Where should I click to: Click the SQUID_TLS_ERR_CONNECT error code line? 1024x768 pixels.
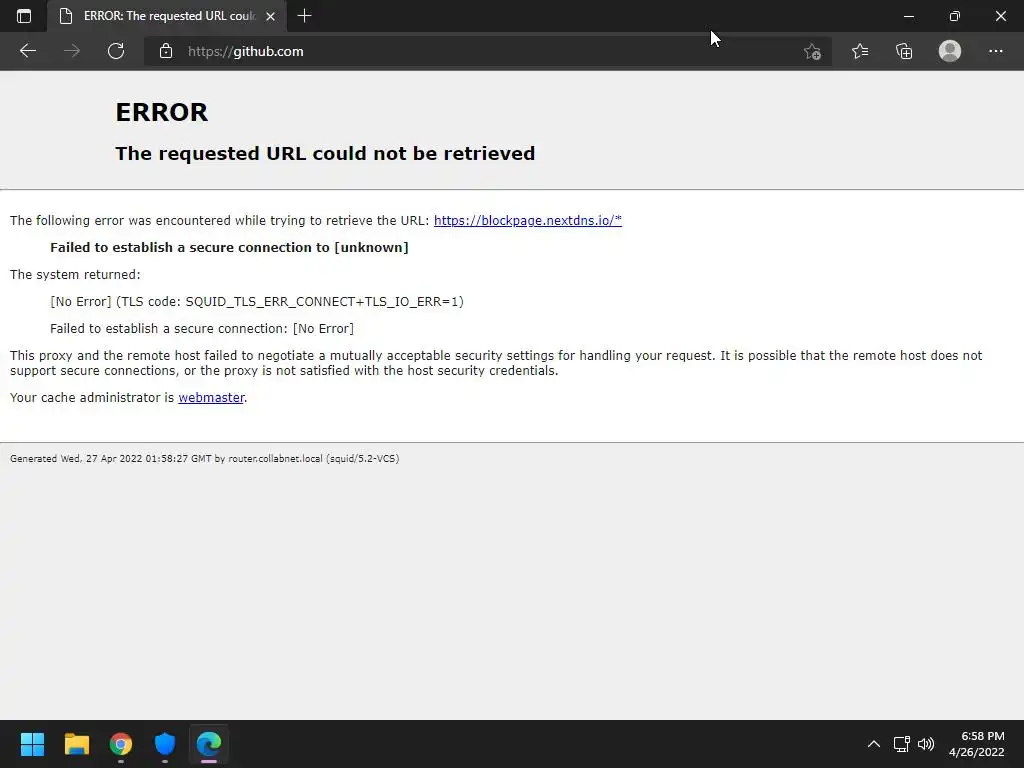click(x=257, y=302)
